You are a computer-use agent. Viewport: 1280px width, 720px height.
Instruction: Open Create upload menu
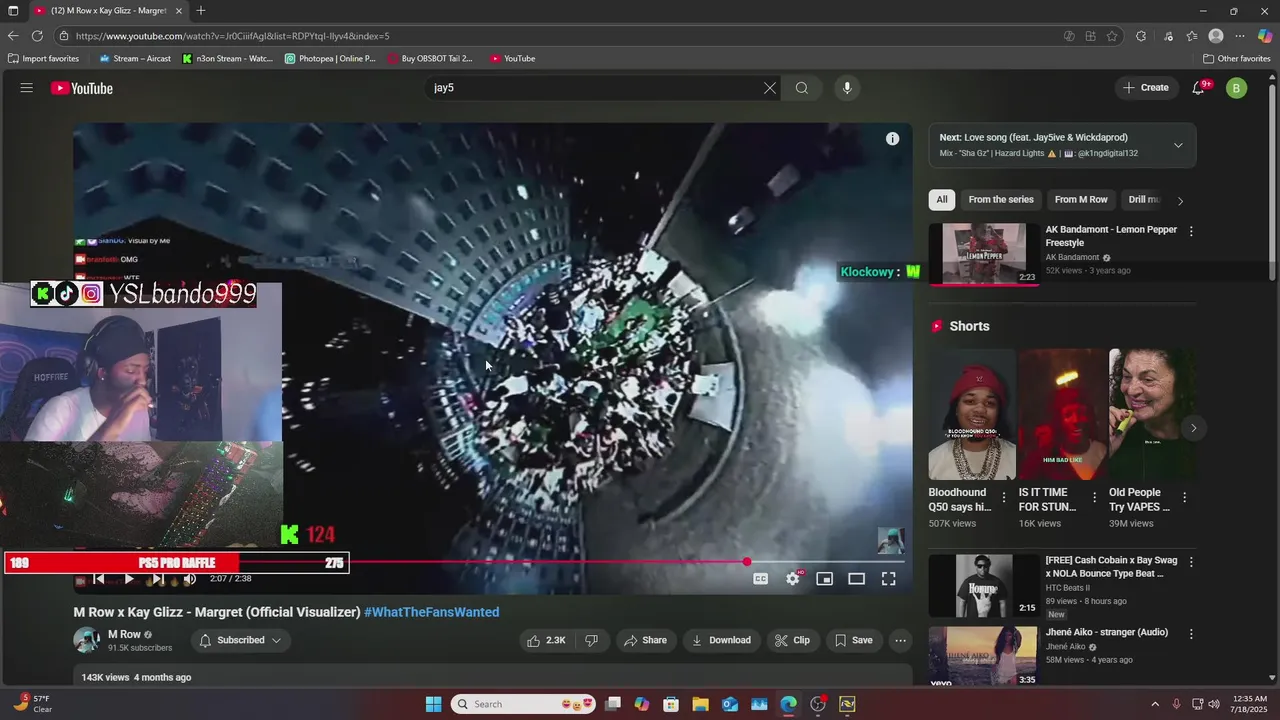click(x=1146, y=88)
